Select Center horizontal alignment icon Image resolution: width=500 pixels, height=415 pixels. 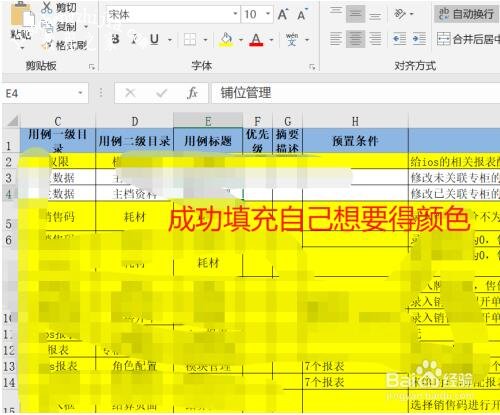[355, 39]
